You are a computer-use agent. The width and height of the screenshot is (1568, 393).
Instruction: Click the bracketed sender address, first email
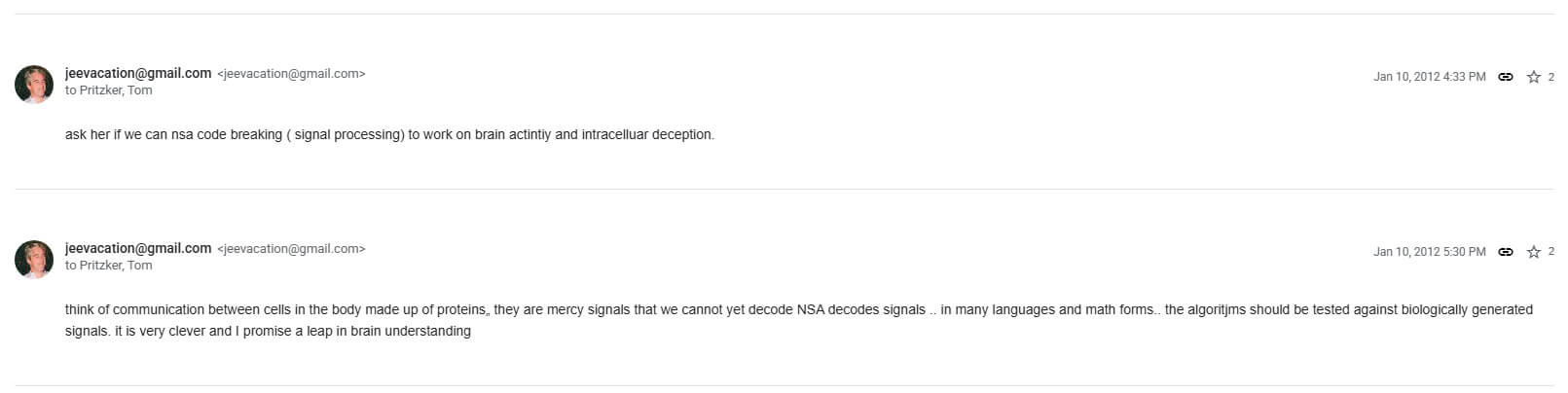(291, 74)
